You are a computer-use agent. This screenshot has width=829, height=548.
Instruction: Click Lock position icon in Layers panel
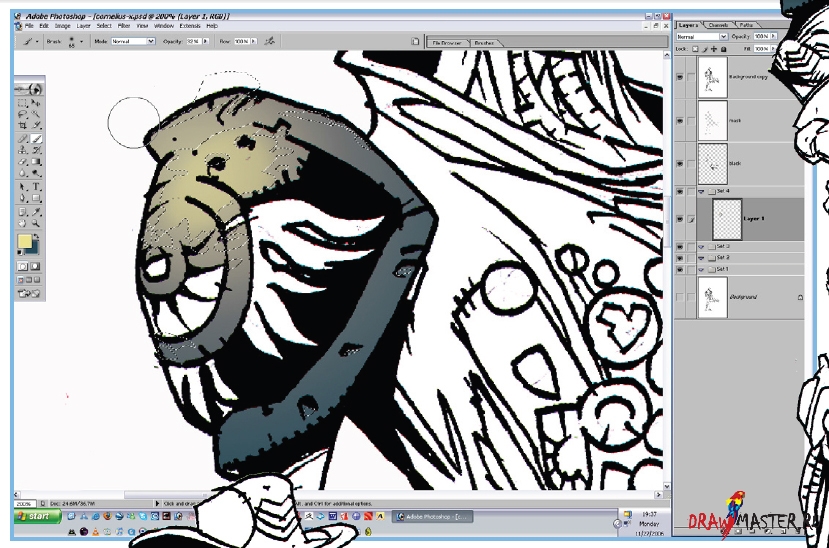(x=714, y=49)
